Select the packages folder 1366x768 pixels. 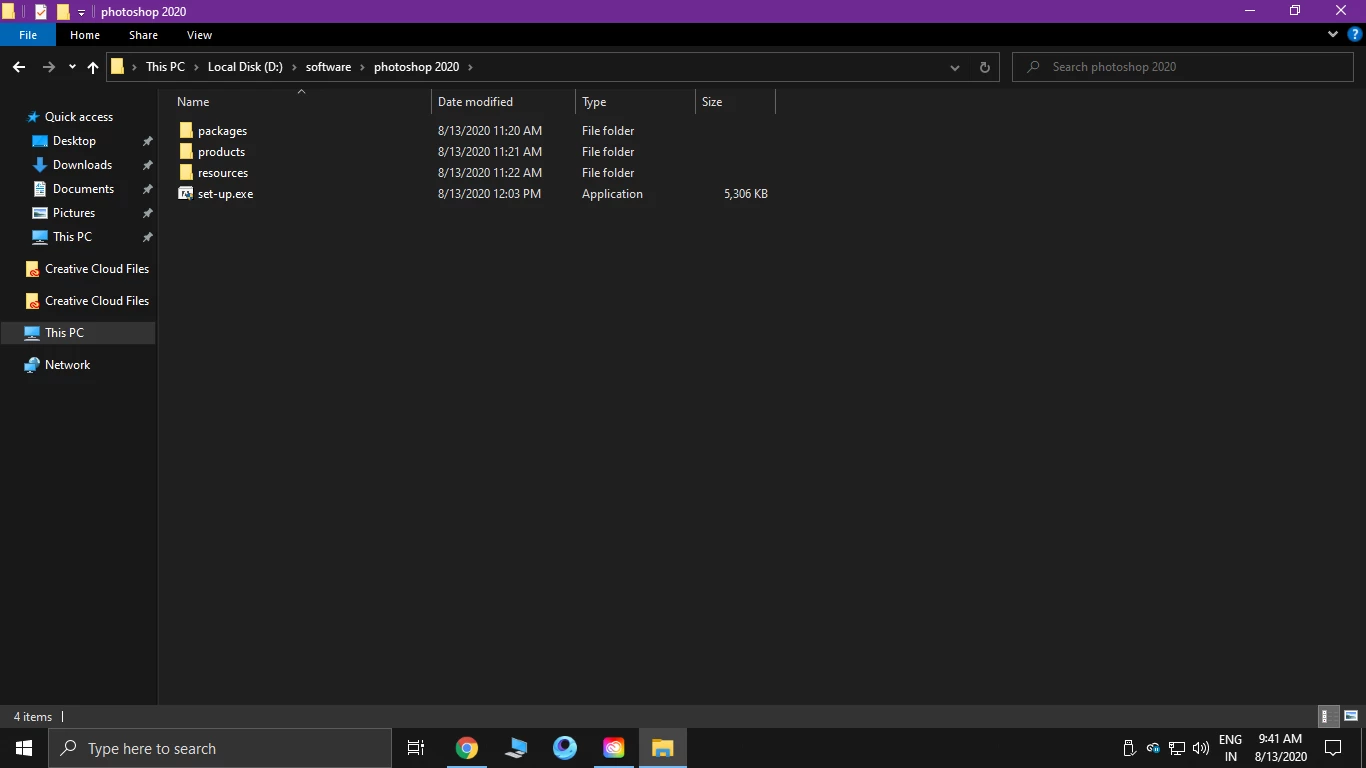213,131
